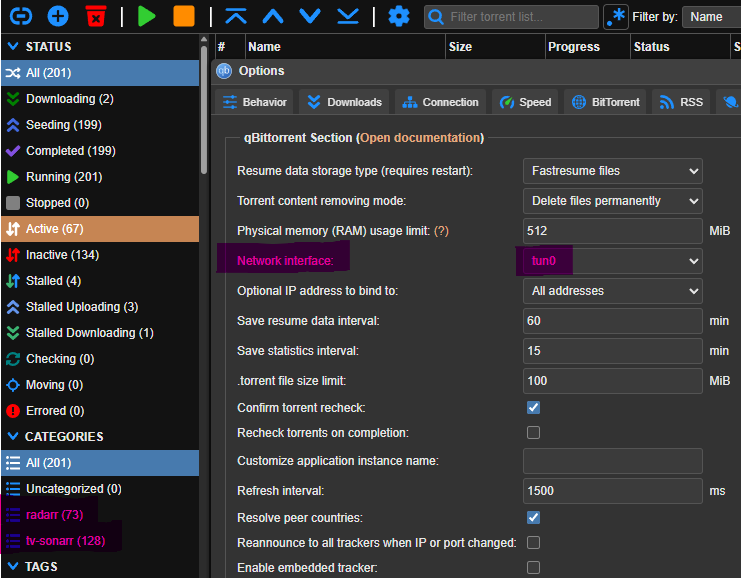Open Optional IP address dropdown
The height and width of the screenshot is (578, 741).
612,291
